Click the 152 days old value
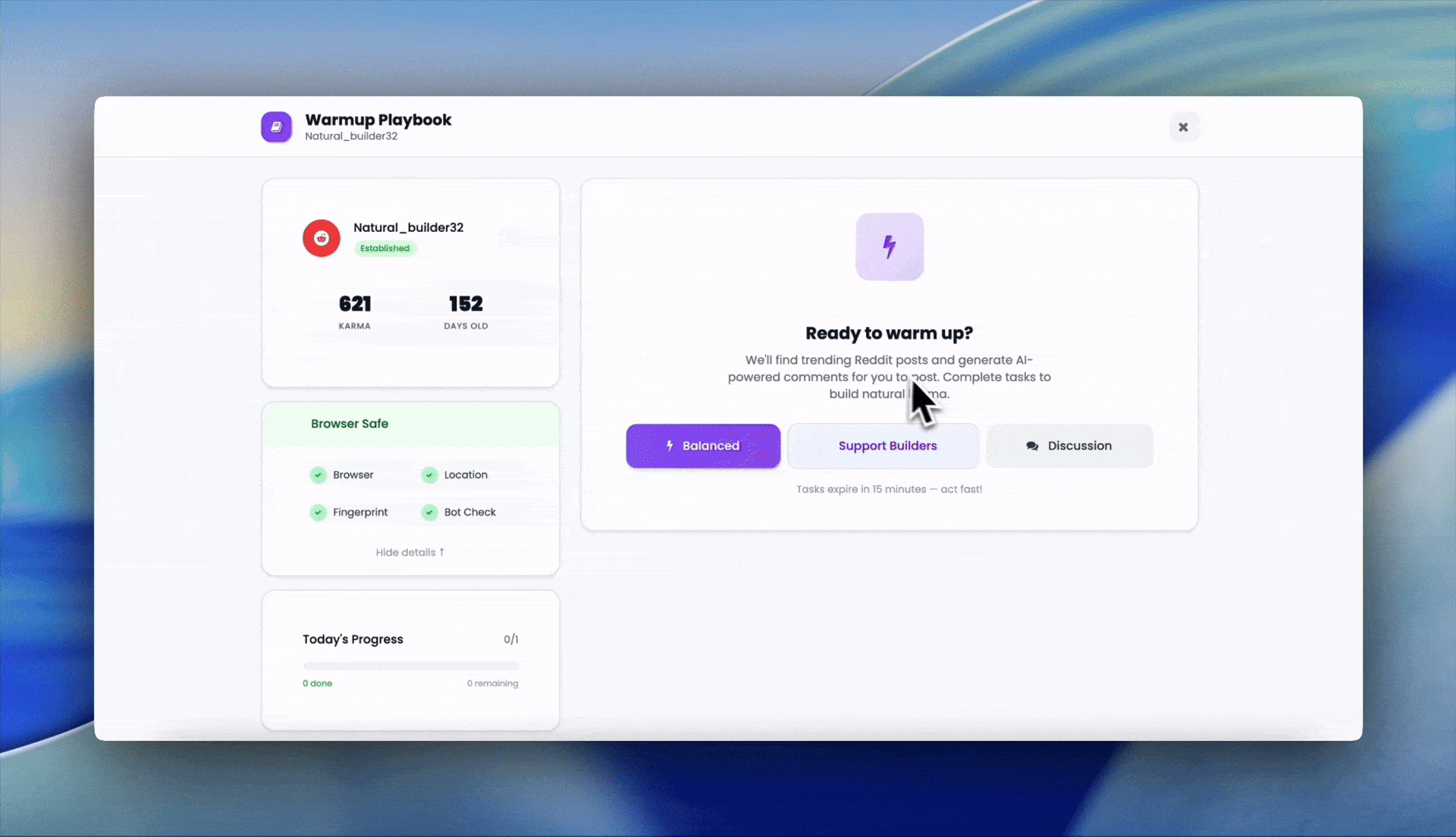This screenshot has height=837, width=1456. (x=466, y=304)
